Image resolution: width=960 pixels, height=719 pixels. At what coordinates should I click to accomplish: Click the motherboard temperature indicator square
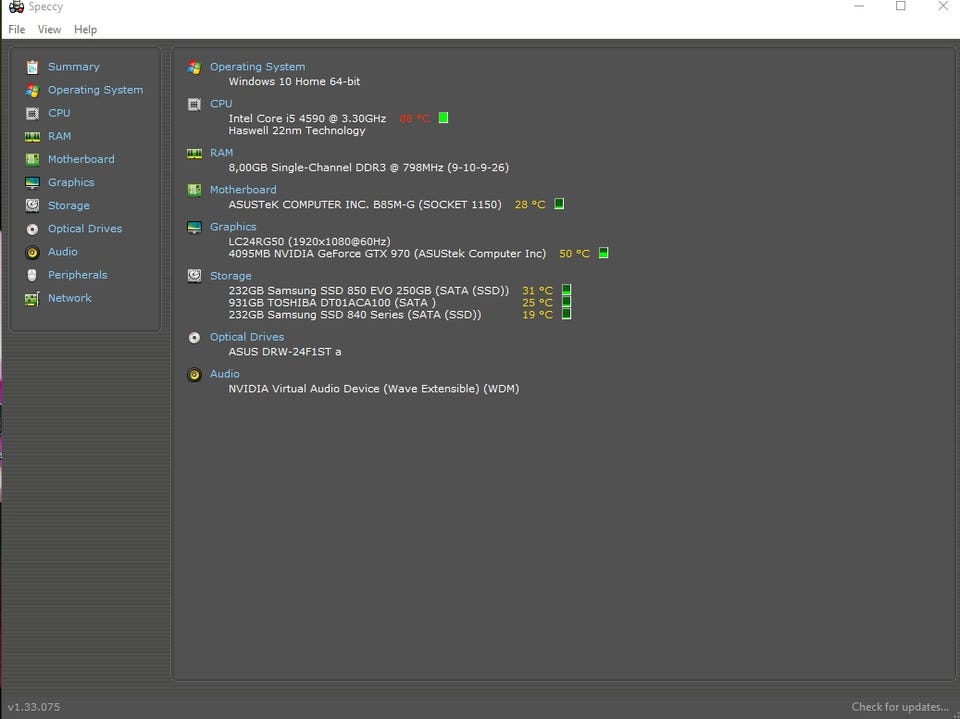[x=559, y=204]
